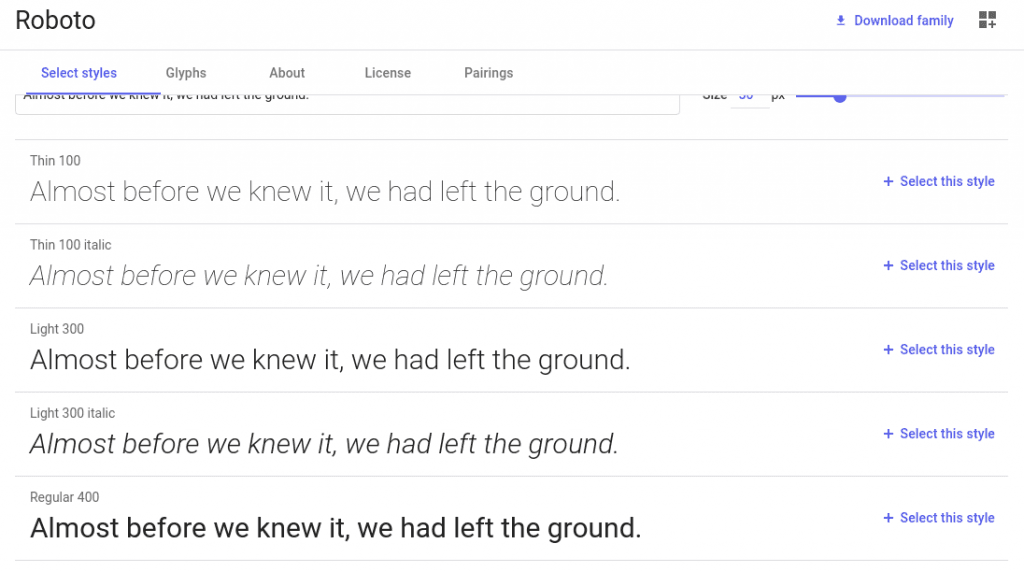Click the Thin 100 sample sentence
This screenshot has height=572, width=1024.
[325, 192]
